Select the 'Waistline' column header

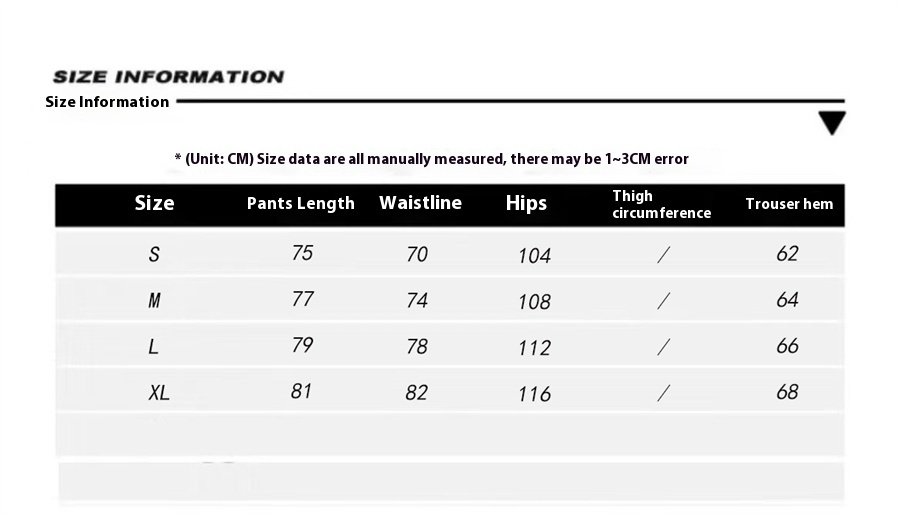(420, 203)
